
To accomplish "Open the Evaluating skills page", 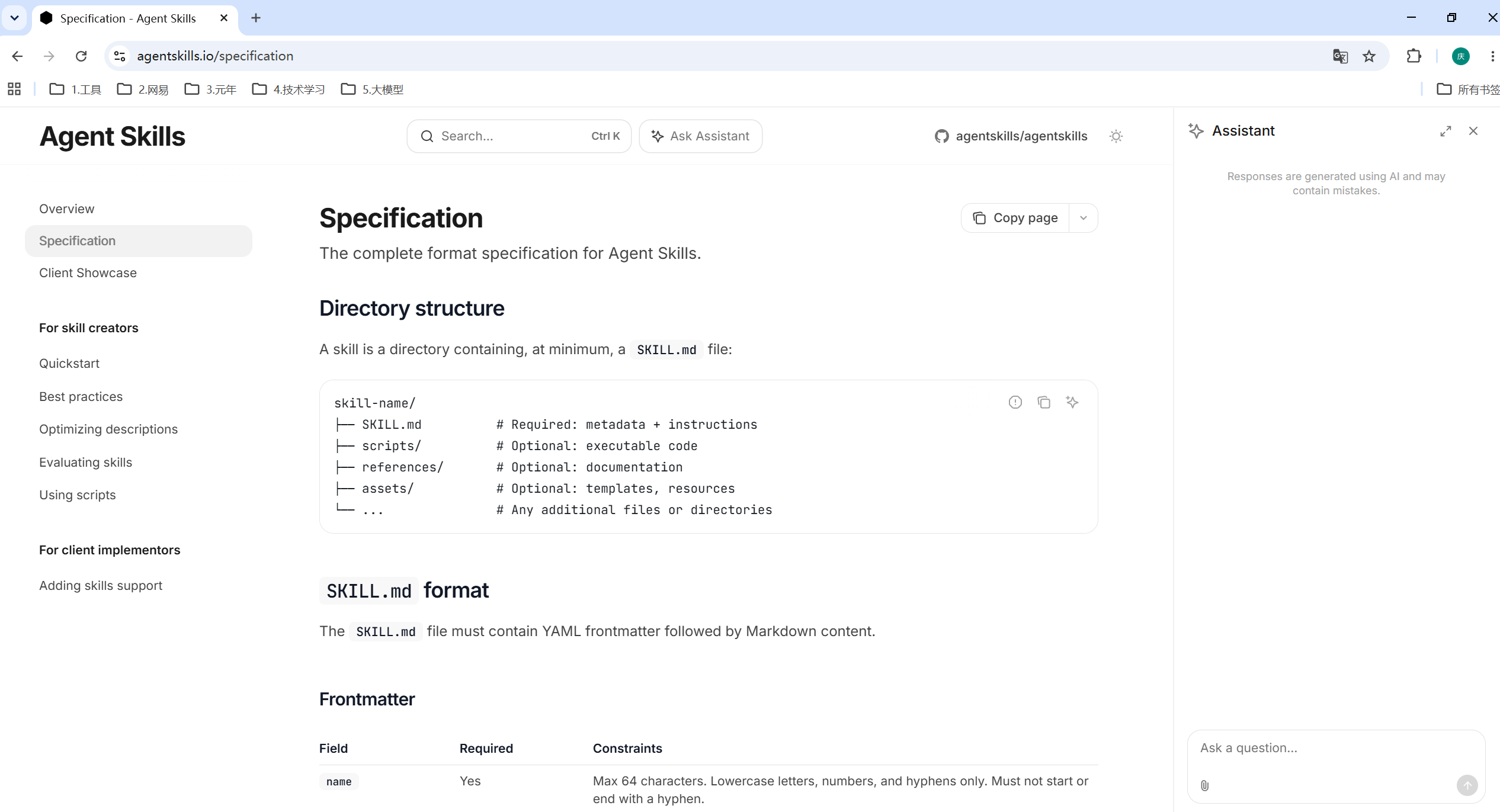I will pyautogui.click(x=86, y=463).
